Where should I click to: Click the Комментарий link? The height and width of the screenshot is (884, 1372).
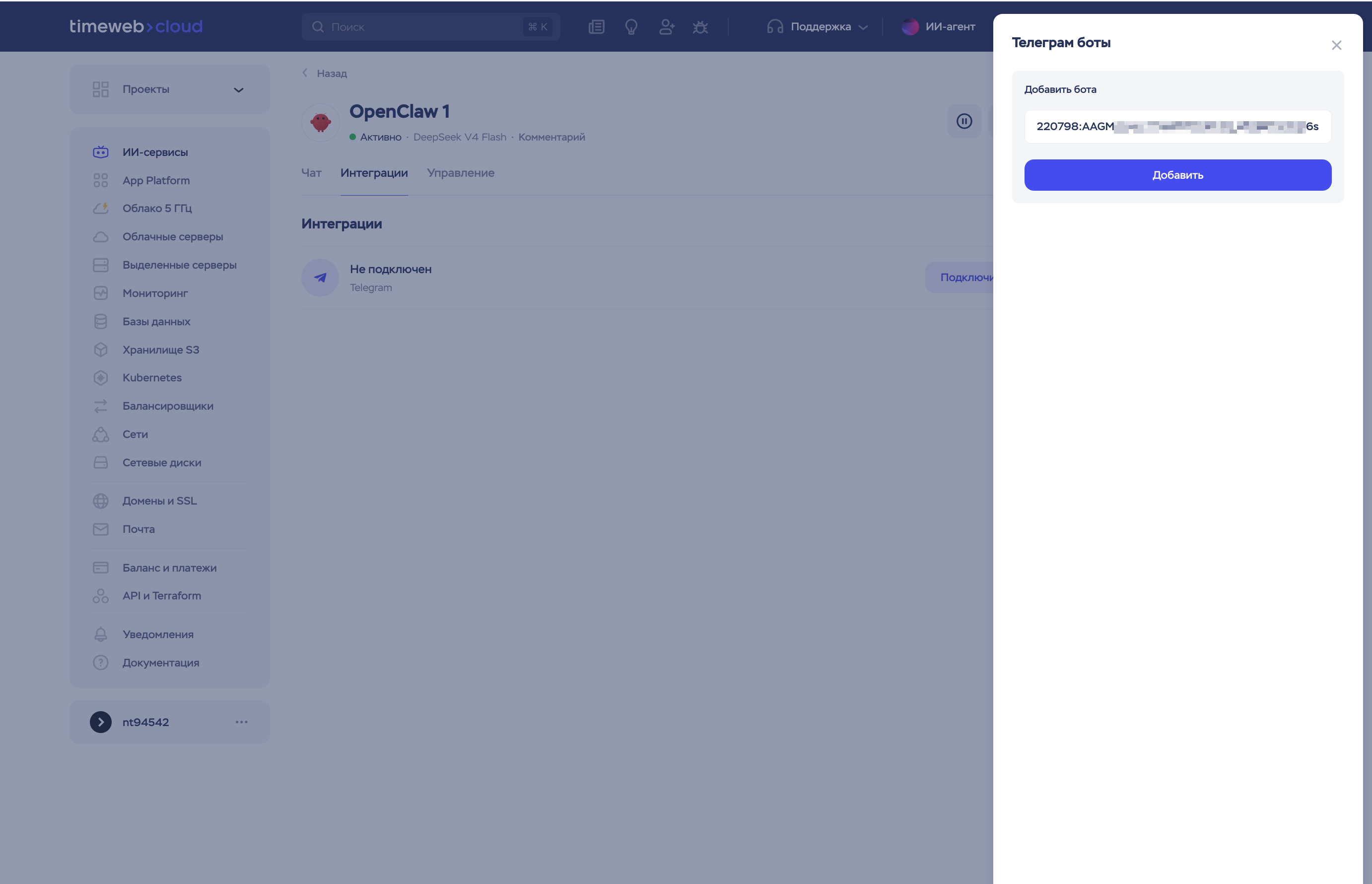click(552, 137)
